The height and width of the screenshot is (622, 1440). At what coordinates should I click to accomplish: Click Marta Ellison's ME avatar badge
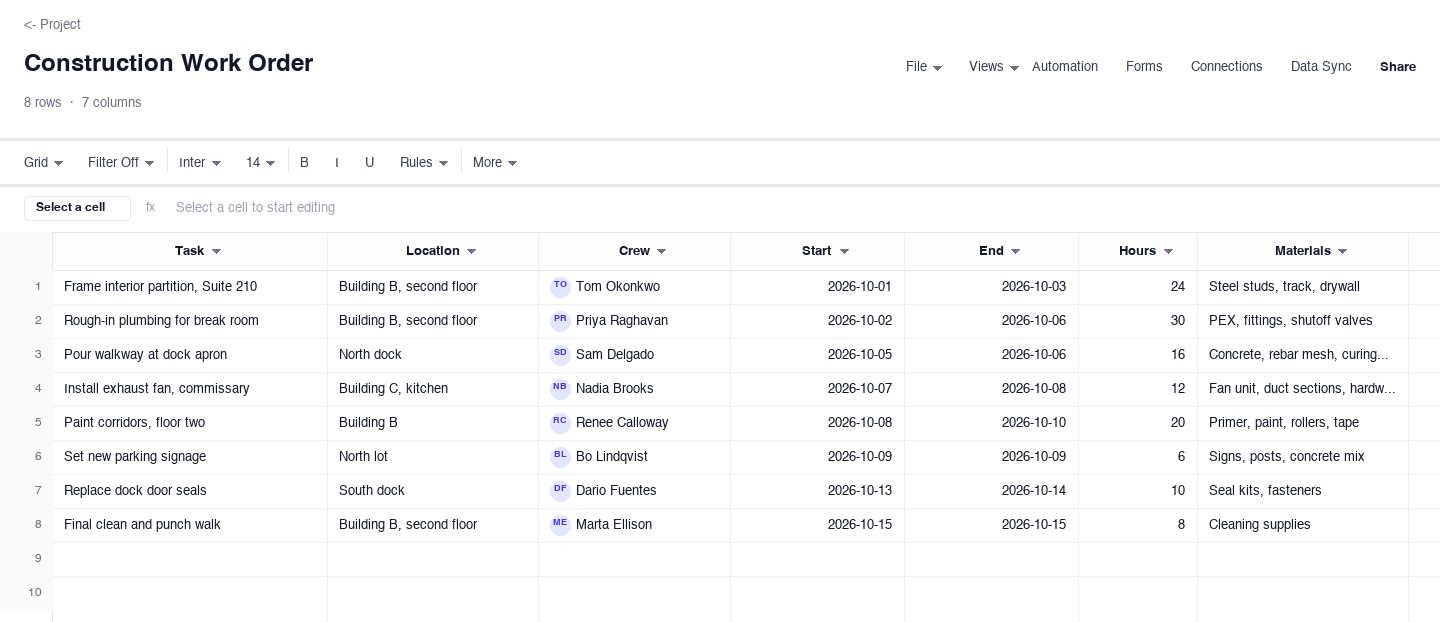[560, 525]
